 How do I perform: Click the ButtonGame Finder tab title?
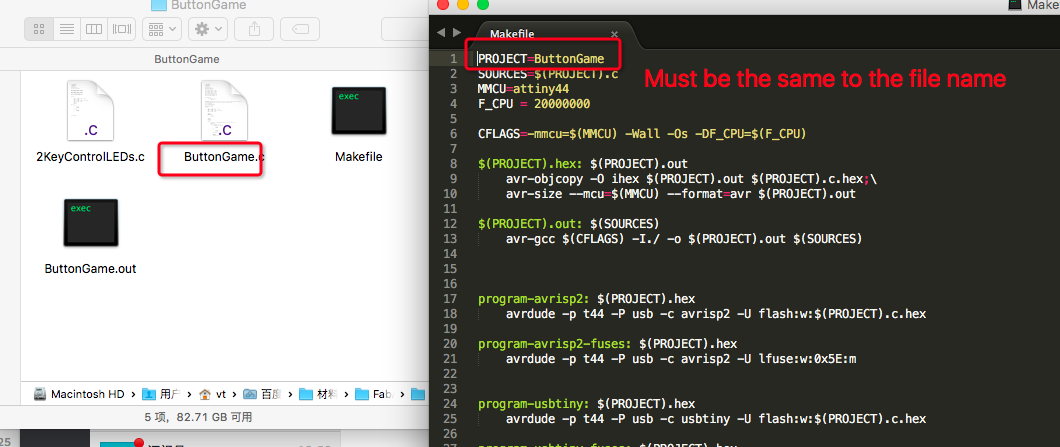click(x=187, y=59)
